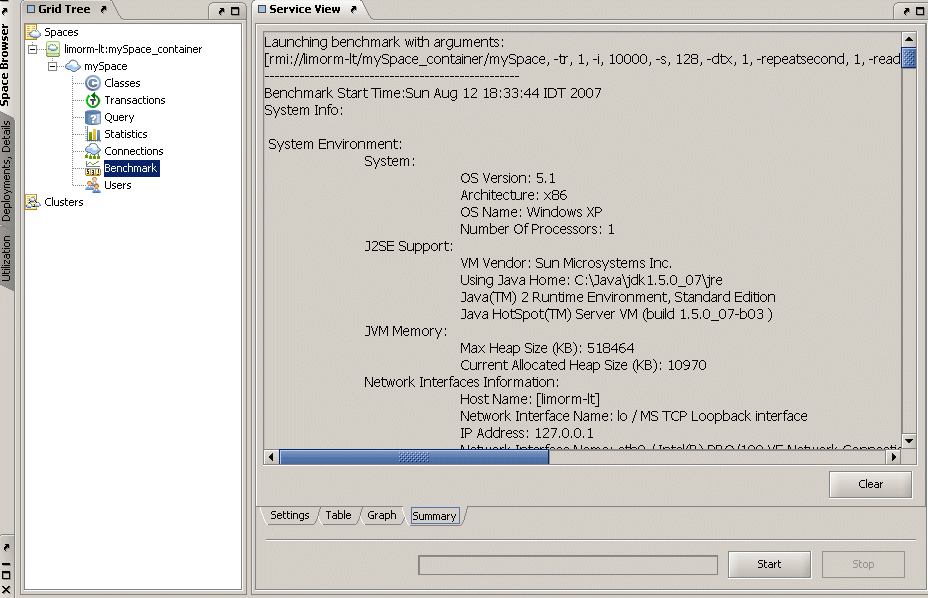Click the disabled Stop button
928x598 pixels.
[863, 564]
